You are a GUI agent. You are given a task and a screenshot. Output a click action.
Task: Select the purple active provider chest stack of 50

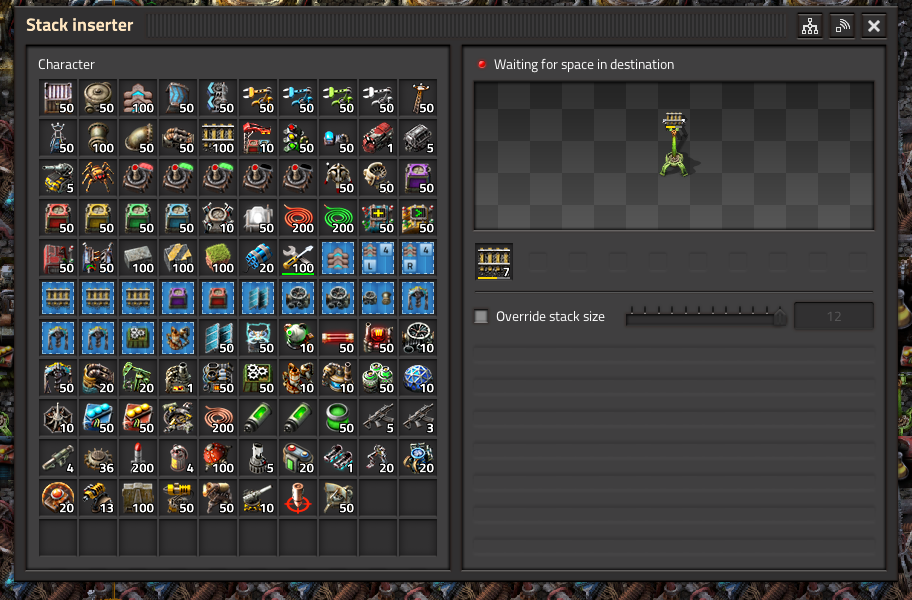(418, 178)
